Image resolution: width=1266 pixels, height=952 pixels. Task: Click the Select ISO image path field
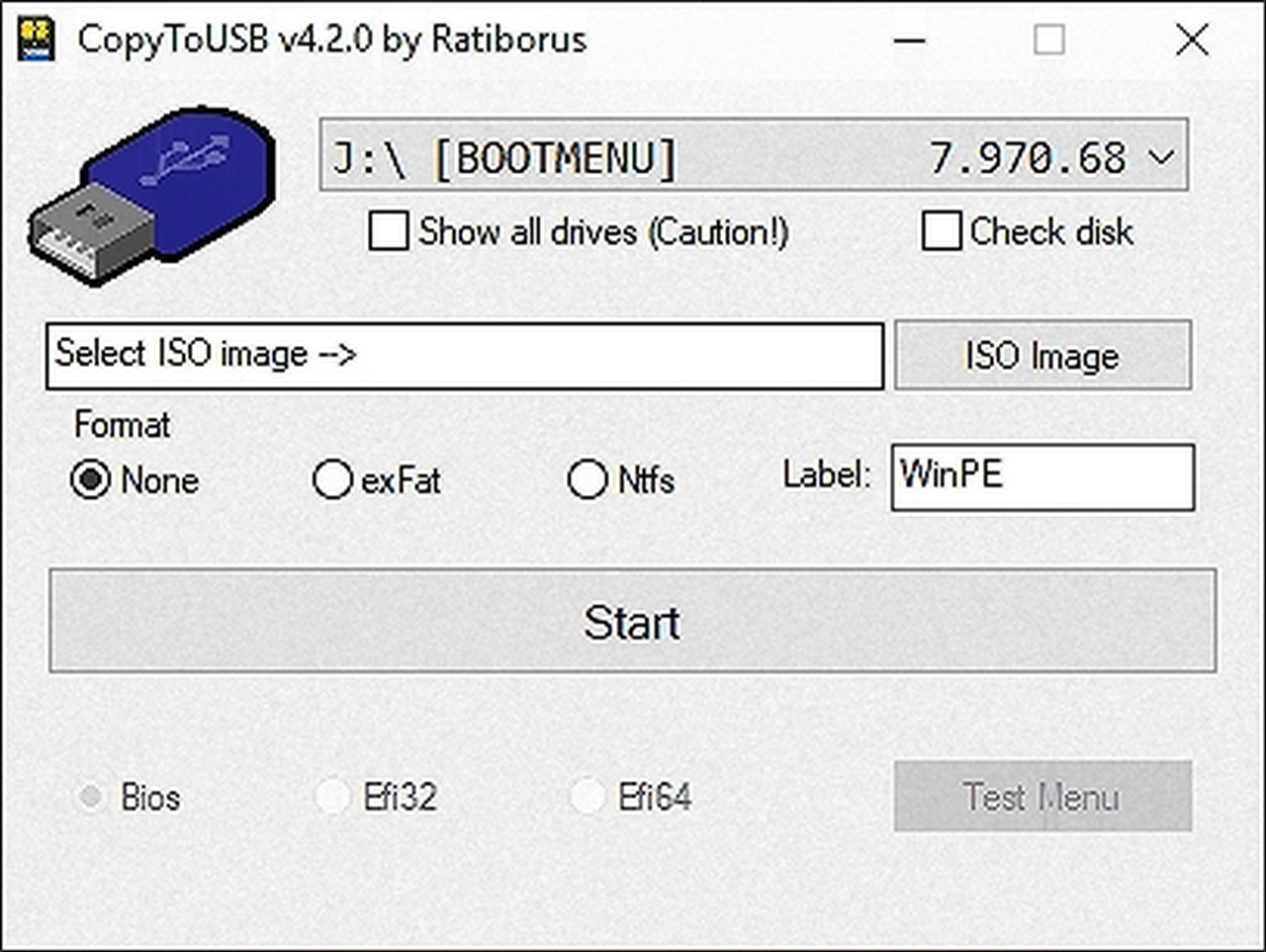[x=465, y=355]
